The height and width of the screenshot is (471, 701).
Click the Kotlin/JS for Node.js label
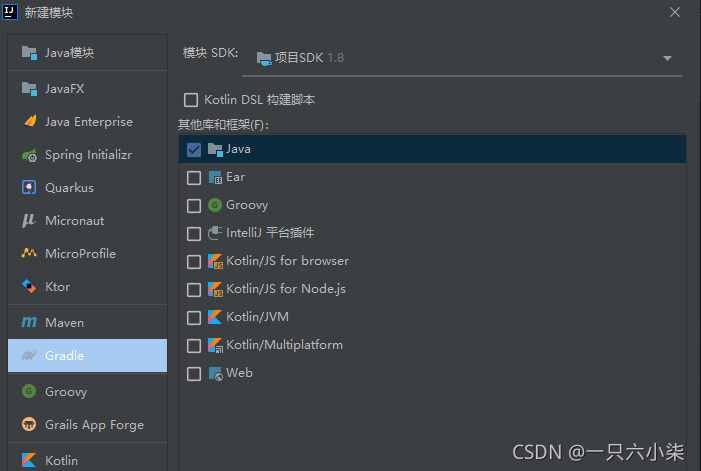click(286, 289)
